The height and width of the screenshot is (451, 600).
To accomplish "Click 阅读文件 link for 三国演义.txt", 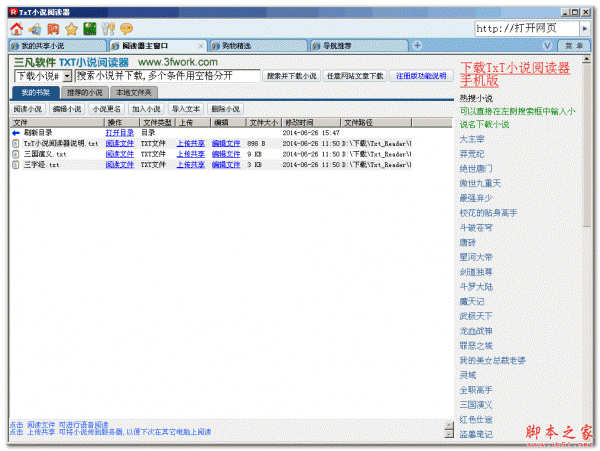I will pos(120,154).
